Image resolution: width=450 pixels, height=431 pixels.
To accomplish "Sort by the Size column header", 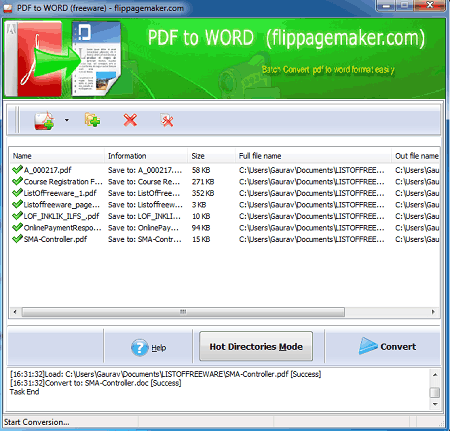I will [x=211, y=156].
